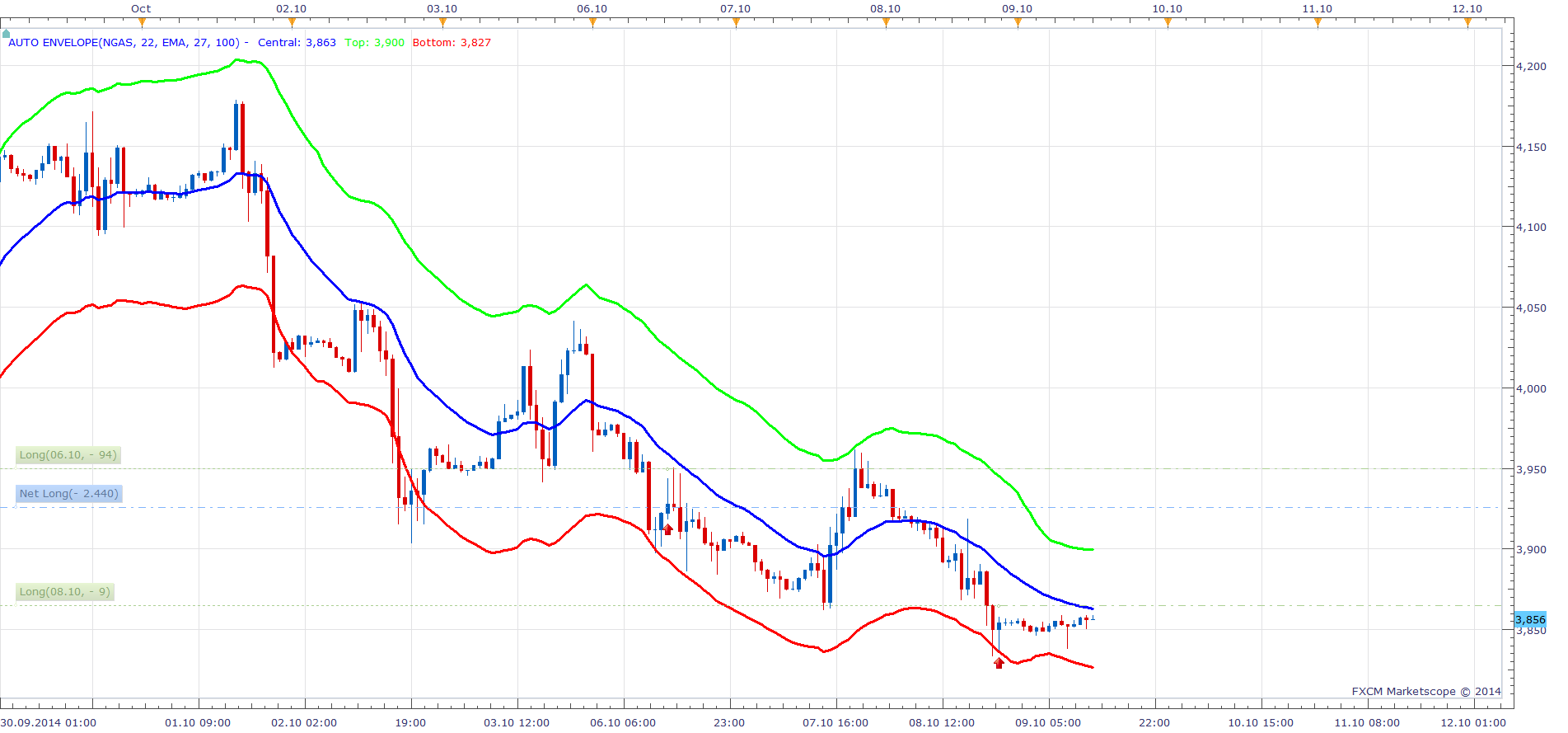This screenshot has width=1568, height=733.
Task: Click the 4,150 price axis label
Action: tap(1531, 147)
